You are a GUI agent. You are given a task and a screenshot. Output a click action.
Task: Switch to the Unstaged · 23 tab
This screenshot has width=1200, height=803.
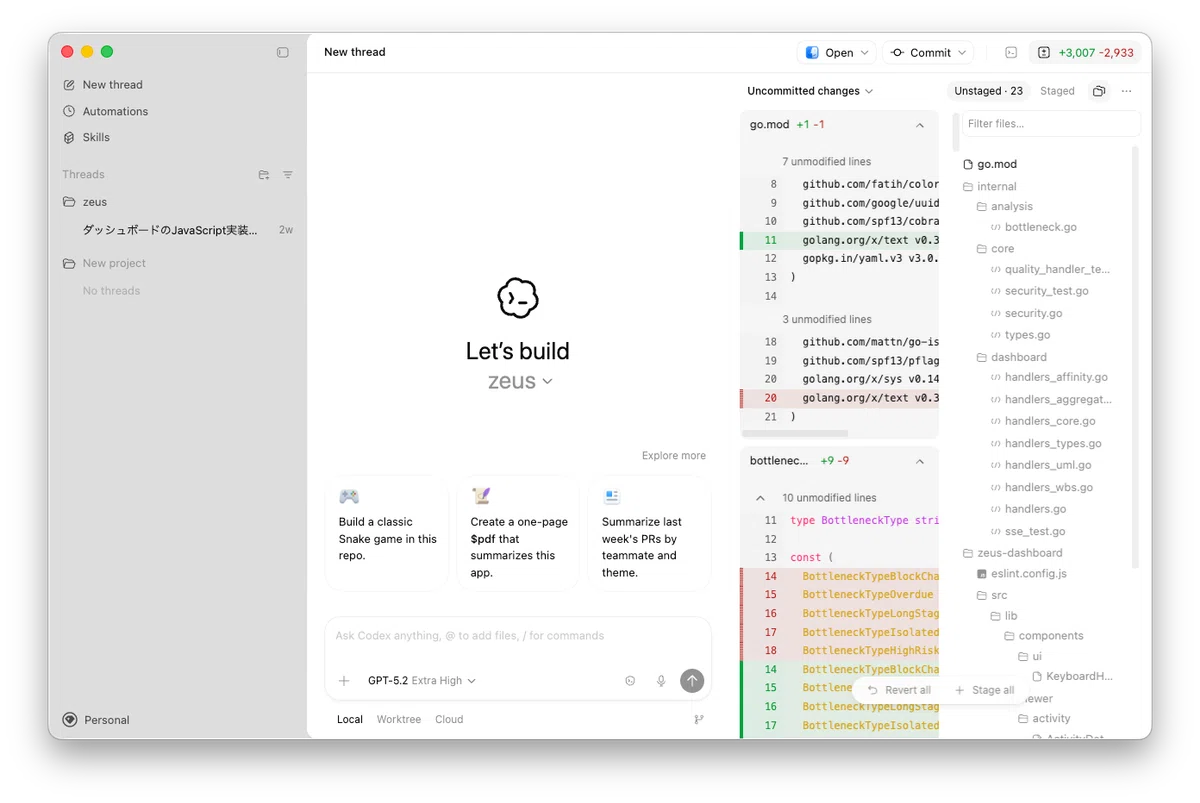(x=988, y=91)
